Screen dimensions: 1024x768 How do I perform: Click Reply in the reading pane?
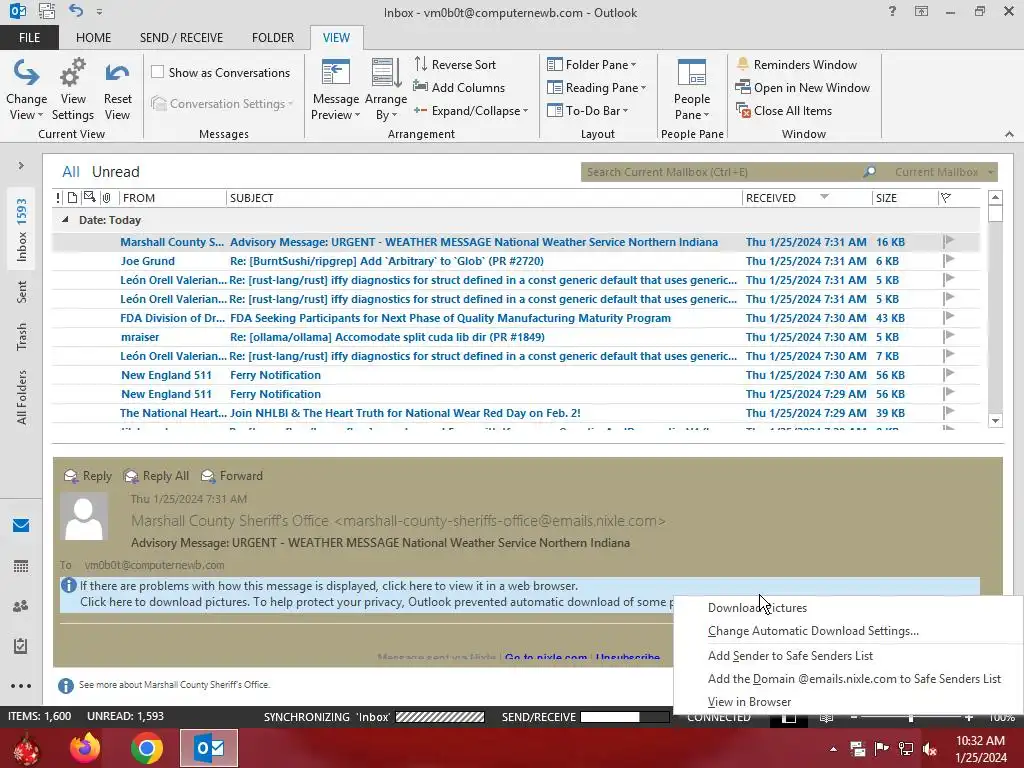pyautogui.click(x=88, y=476)
